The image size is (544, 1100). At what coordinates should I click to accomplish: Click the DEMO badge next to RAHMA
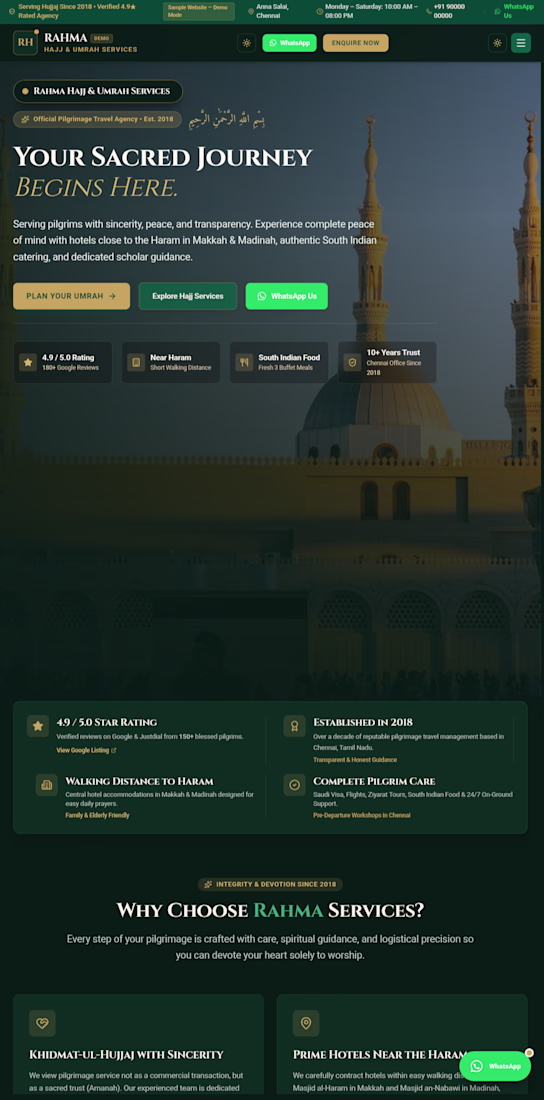pos(102,39)
